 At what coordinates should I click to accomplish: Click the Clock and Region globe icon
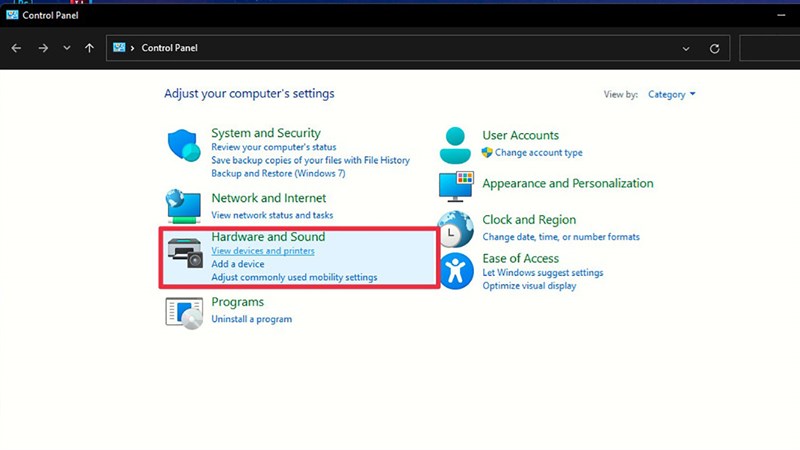click(x=456, y=228)
